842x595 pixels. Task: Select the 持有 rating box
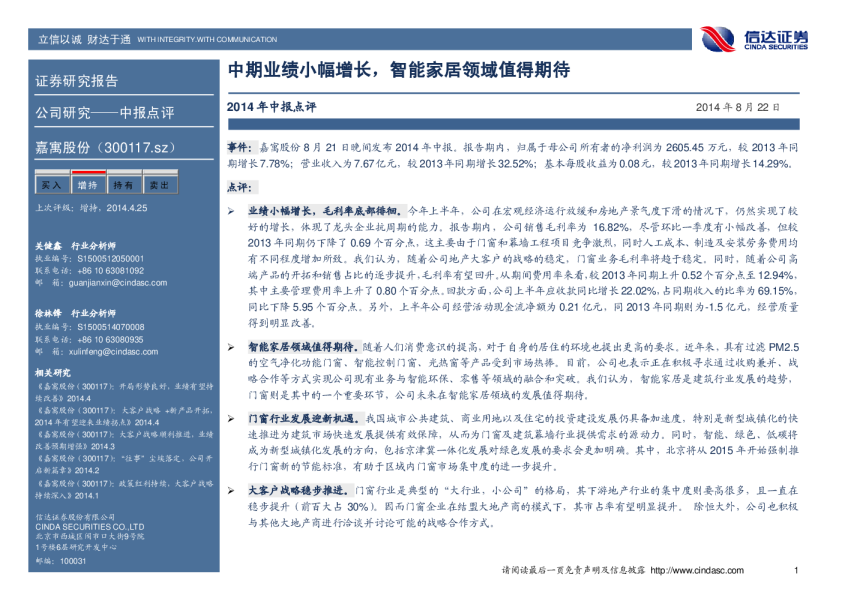coord(123,185)
